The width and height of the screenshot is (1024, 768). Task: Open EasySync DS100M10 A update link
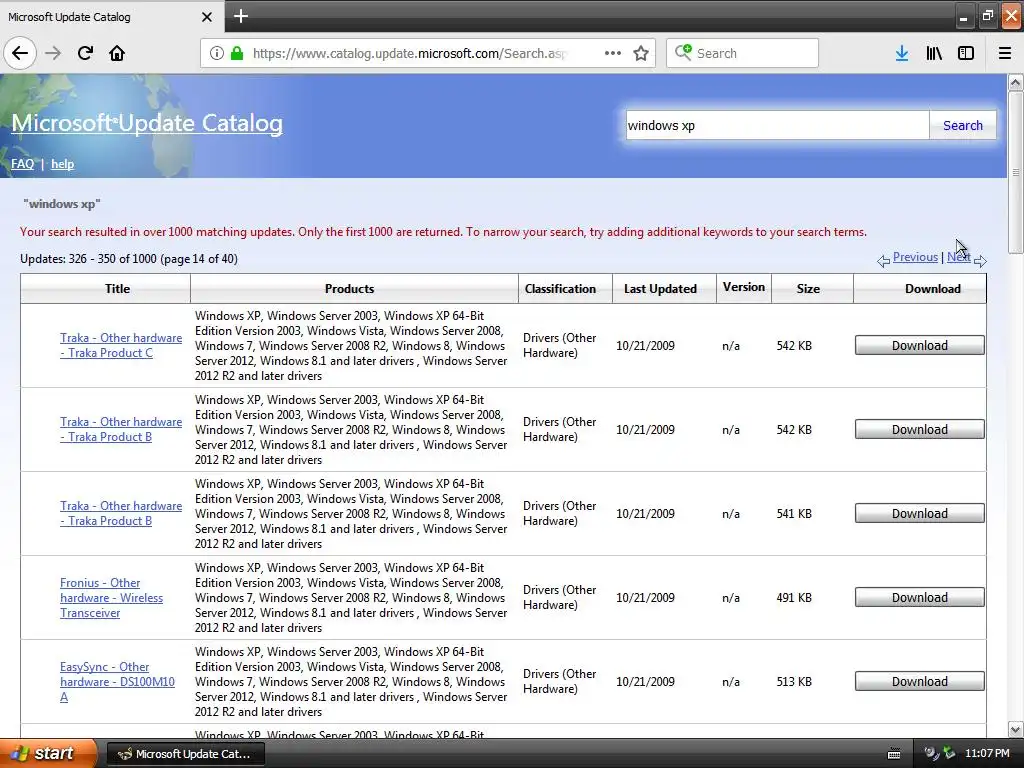118,682
